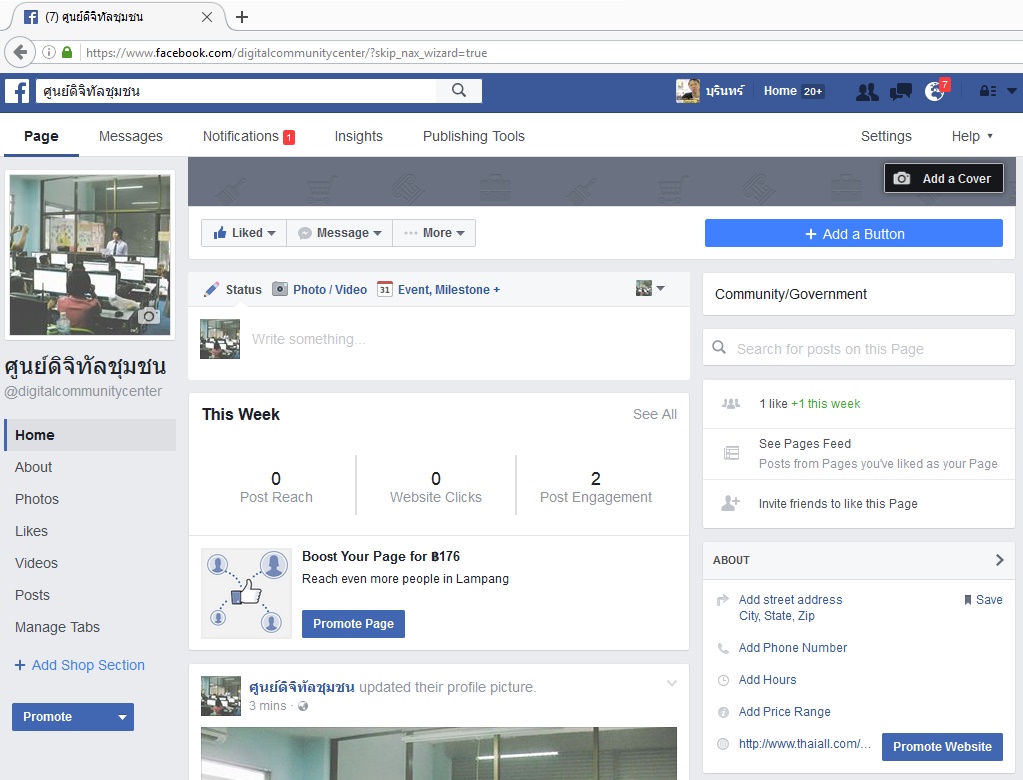Open friend requests icon in top bar
Screen dimensions: 1023x780
(x=867, y=92)
